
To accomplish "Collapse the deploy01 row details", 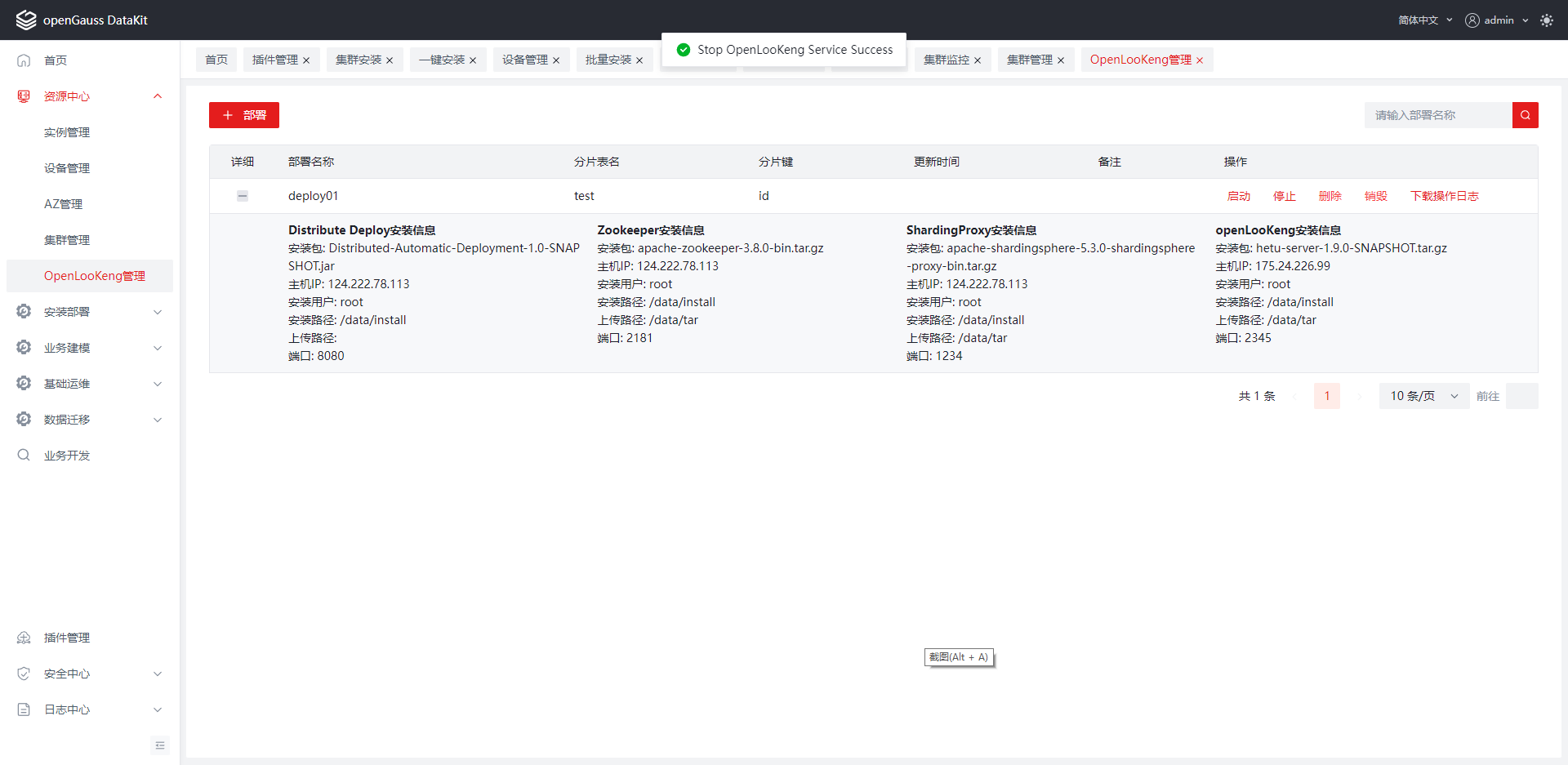I will (243, 196).
